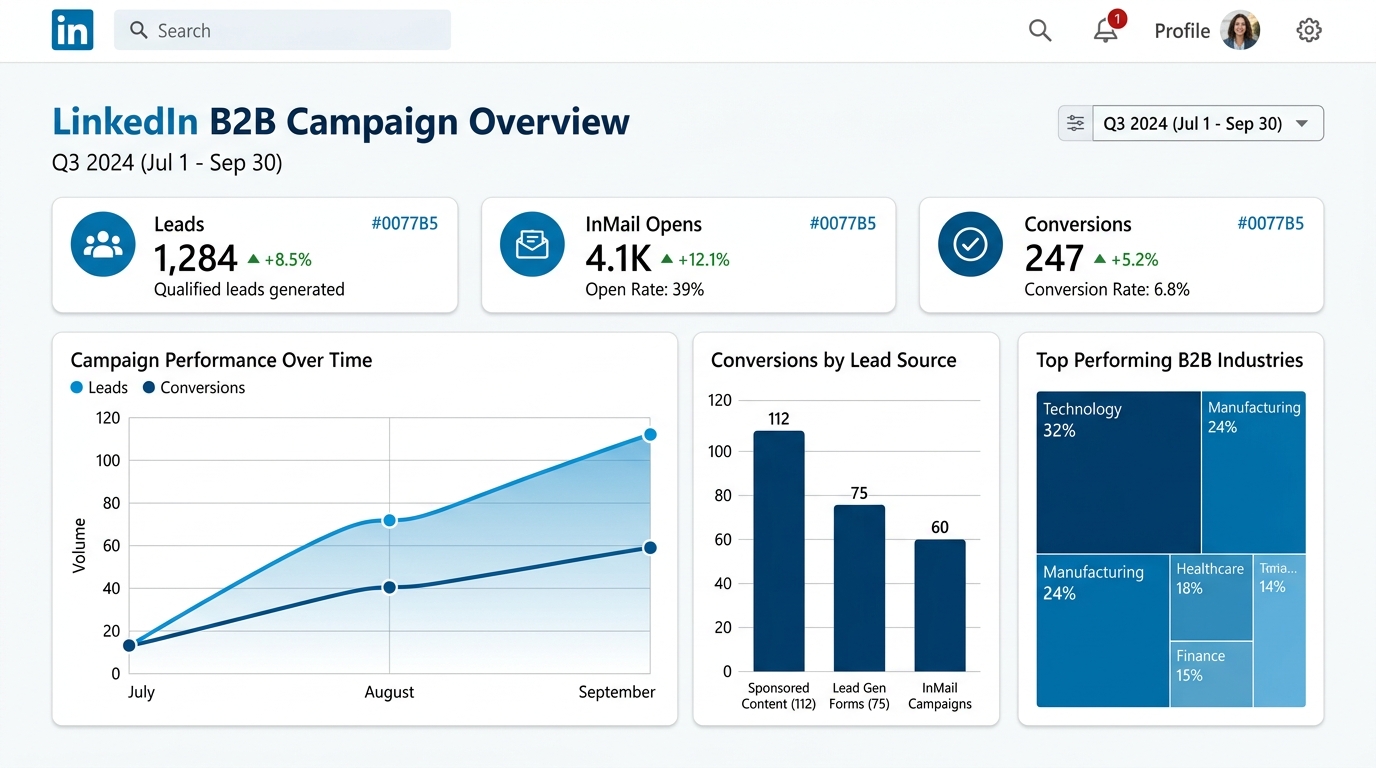Toggle the Conversions legend item

194,388
